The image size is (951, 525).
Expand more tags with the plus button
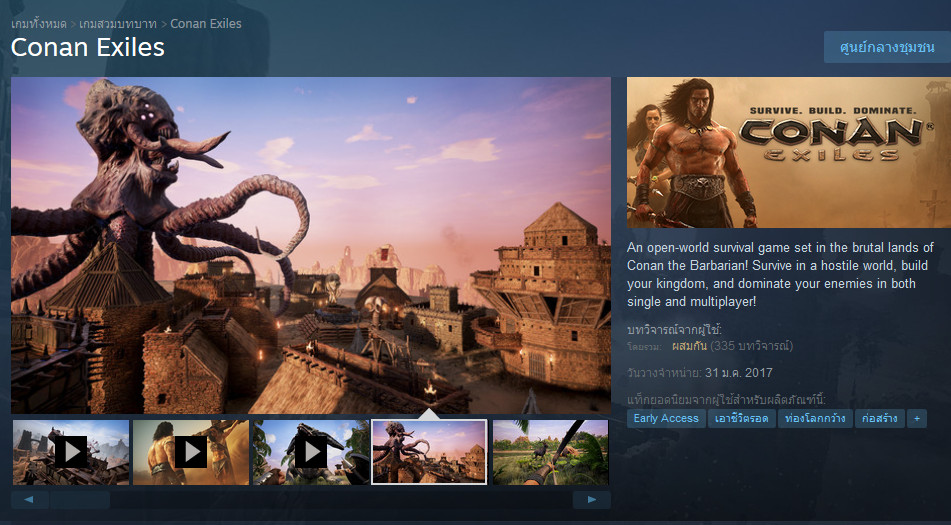click(916, 418)
